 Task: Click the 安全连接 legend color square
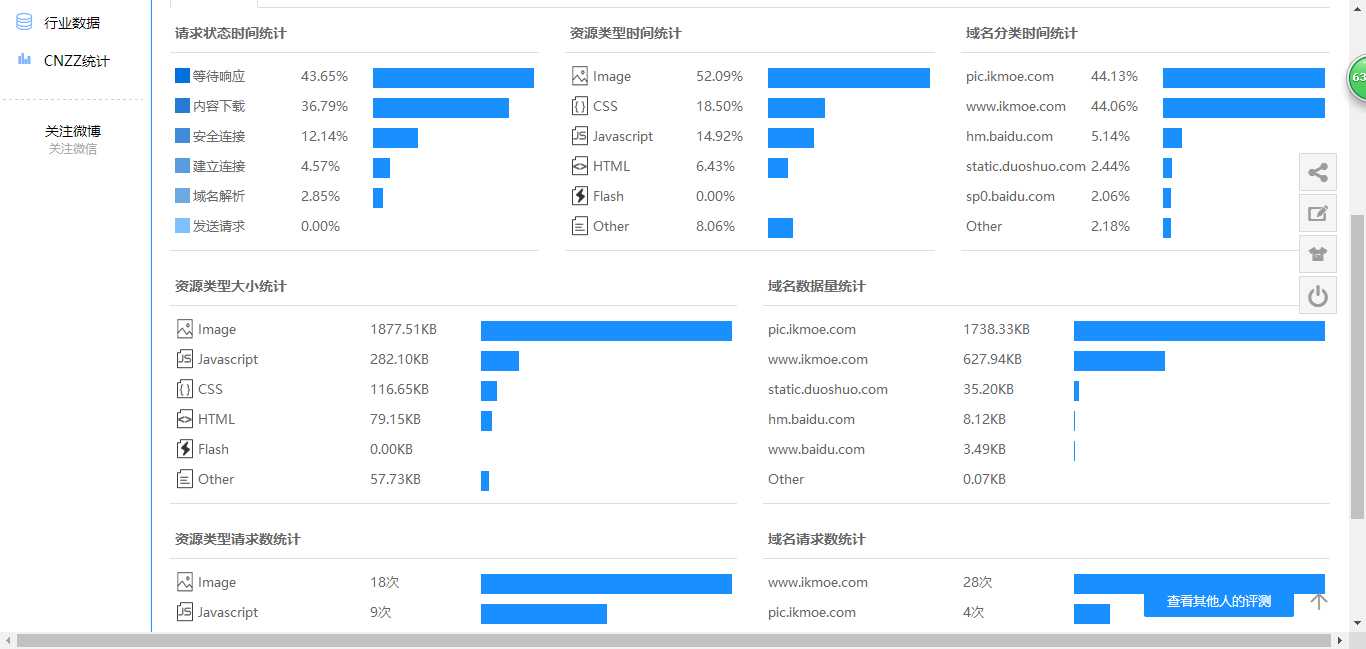click(182, 136)
